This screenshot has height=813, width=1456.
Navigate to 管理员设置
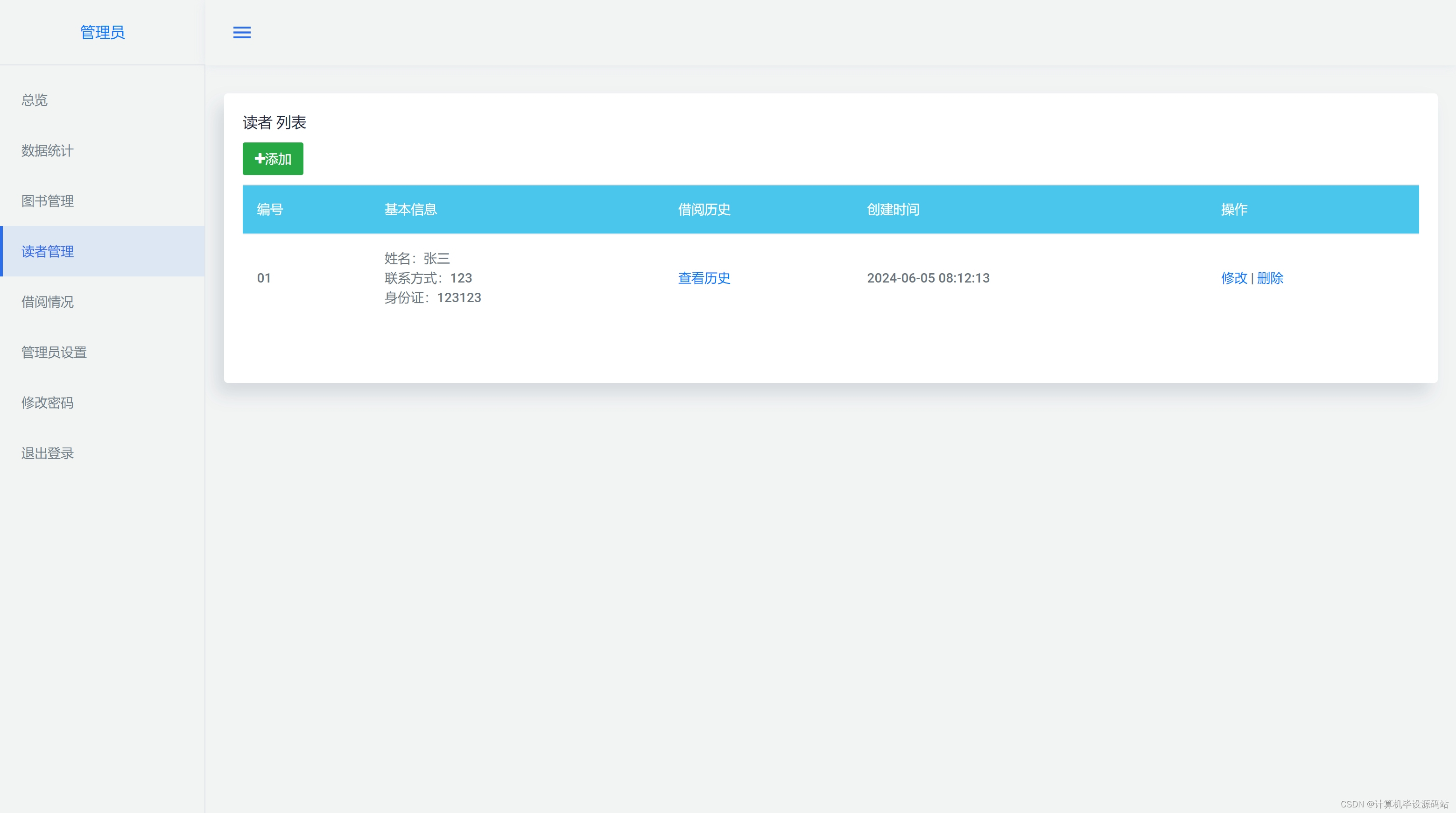[54, 352]
